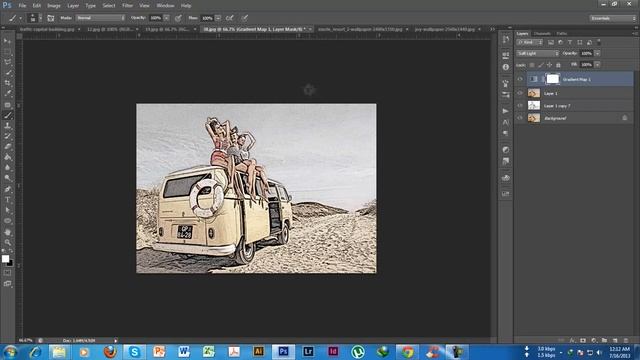Select the Crop tool
Image resolution: width=640 pixels, height=360 pixels.
[7, 83]
